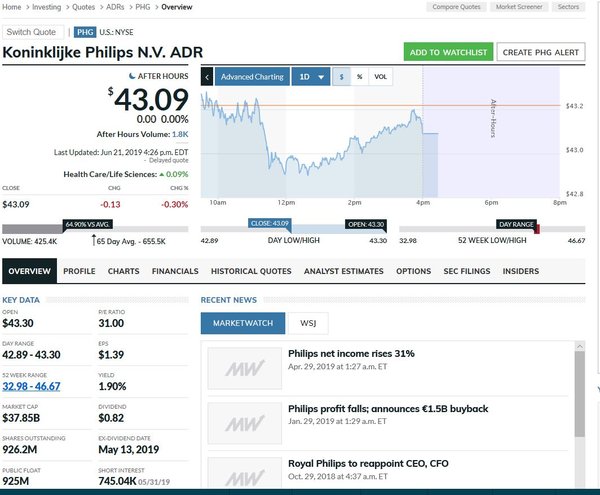600x495 pixels.
Task: Click the PHG ticker badge
Action: (86, 33)
